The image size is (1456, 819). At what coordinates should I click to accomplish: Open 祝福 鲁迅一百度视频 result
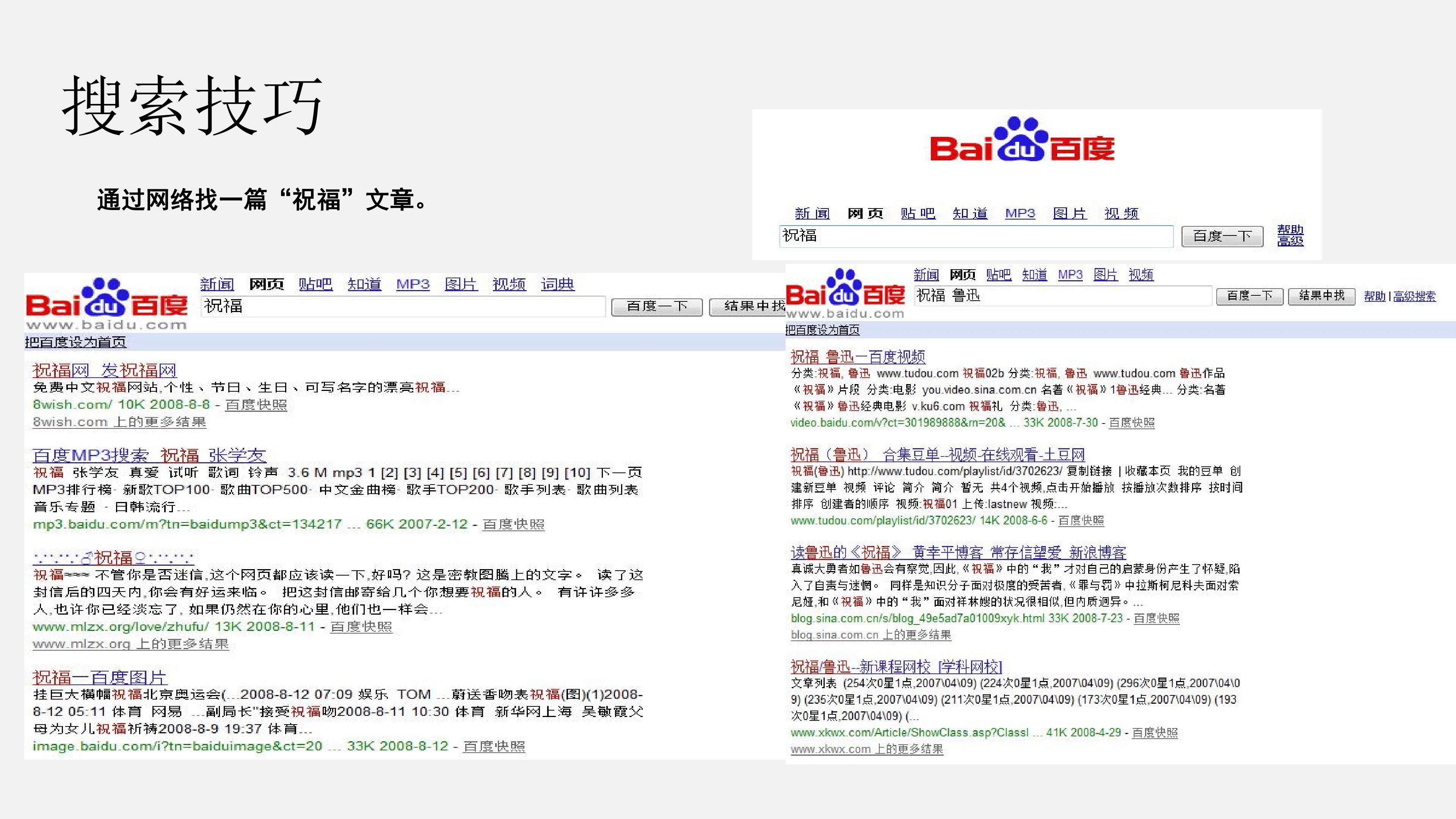[x=857, y=357]
